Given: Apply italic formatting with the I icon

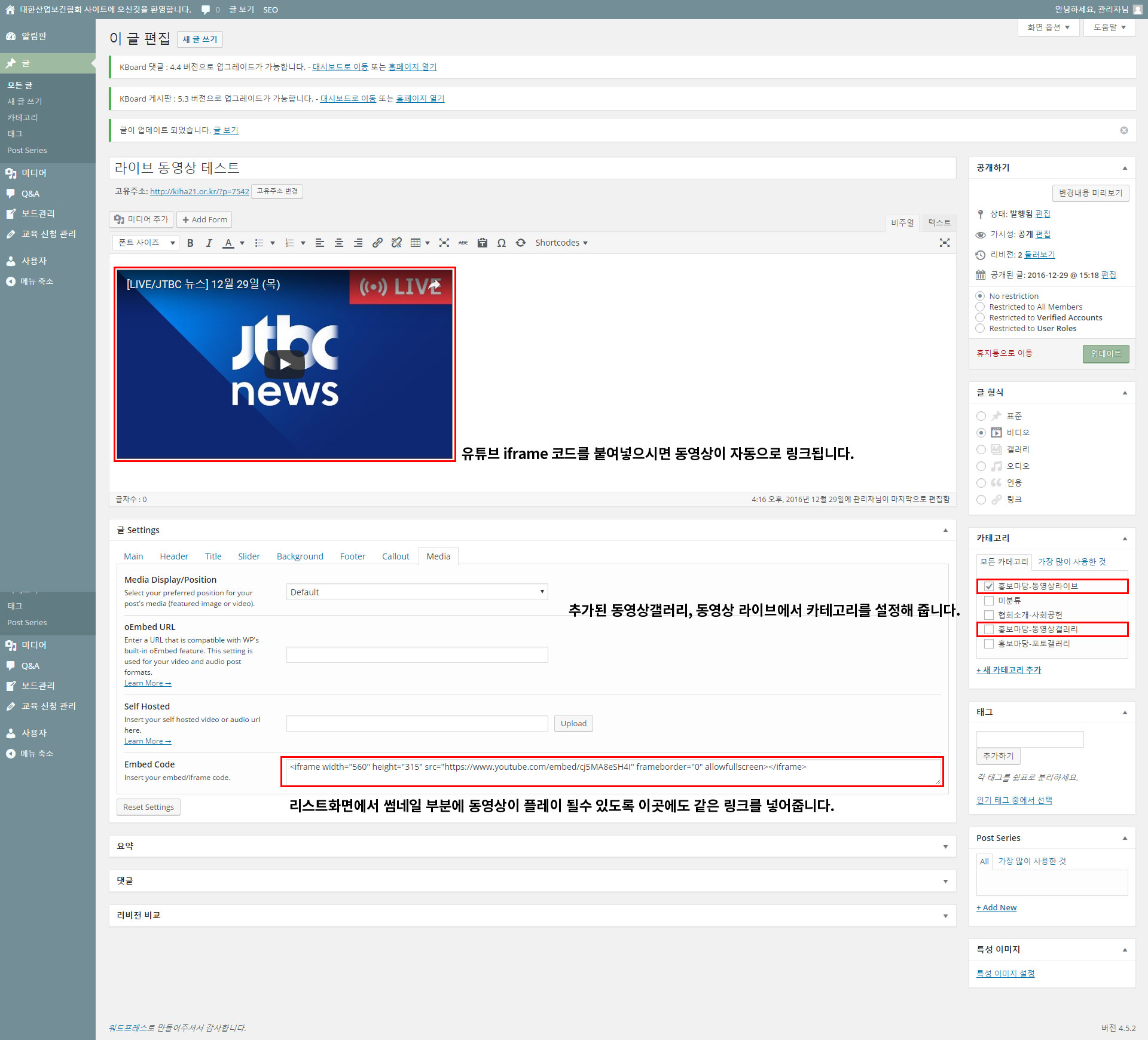Looking at the screenshot, I should pos(209,243).
